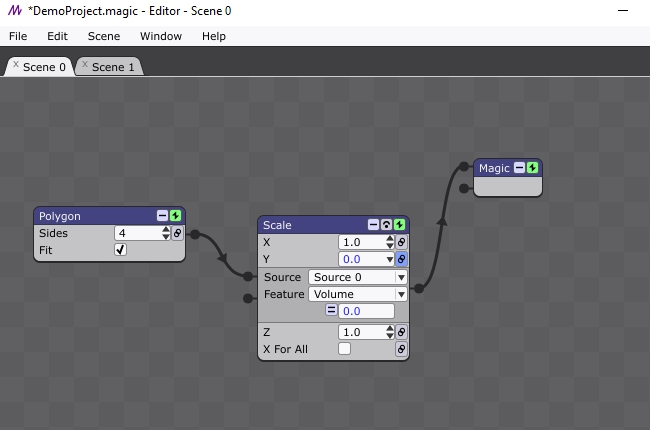Open the File menu
The width and height of the screenshot is (650, 430).
(18, 36)
